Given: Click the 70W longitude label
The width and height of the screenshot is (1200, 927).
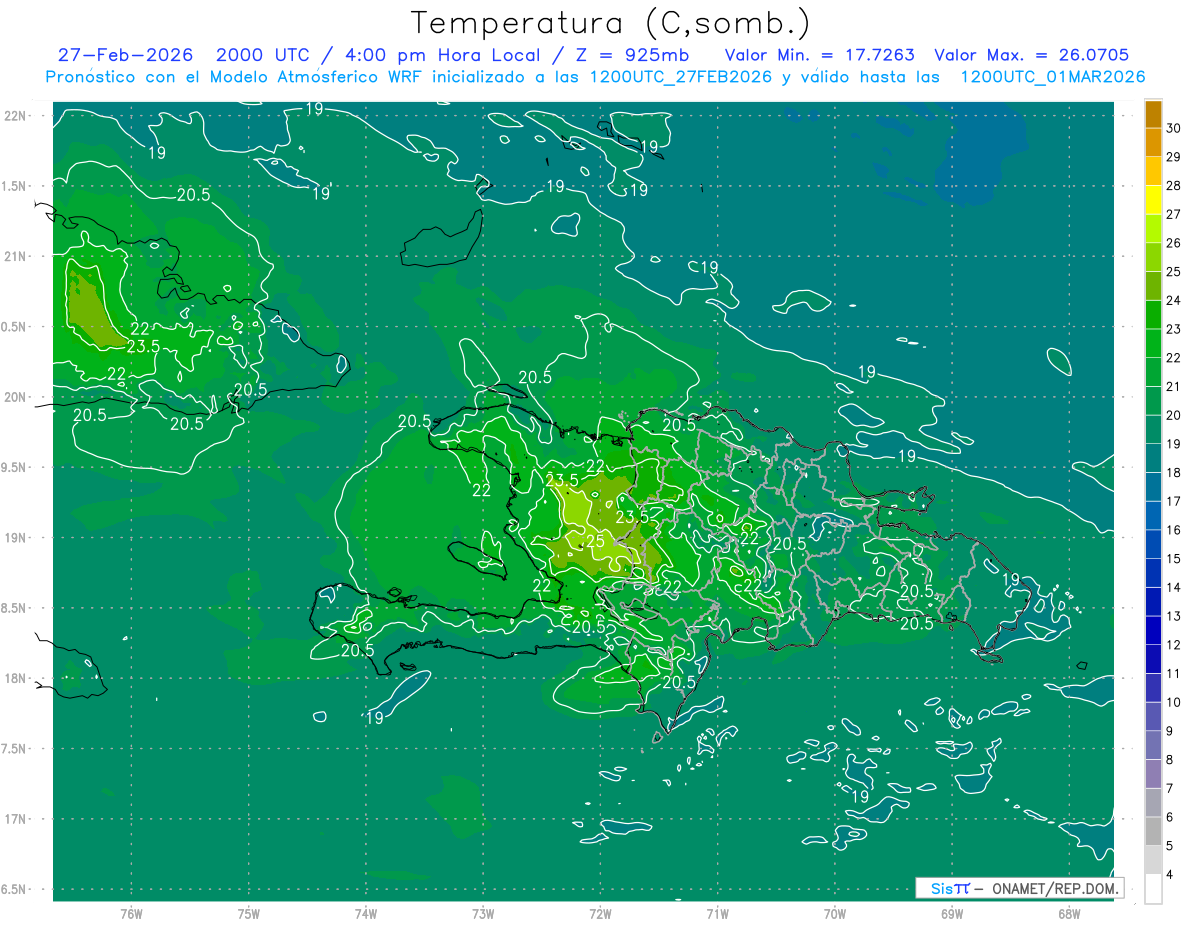Looking at the screenshot, I should pos(834,913).
